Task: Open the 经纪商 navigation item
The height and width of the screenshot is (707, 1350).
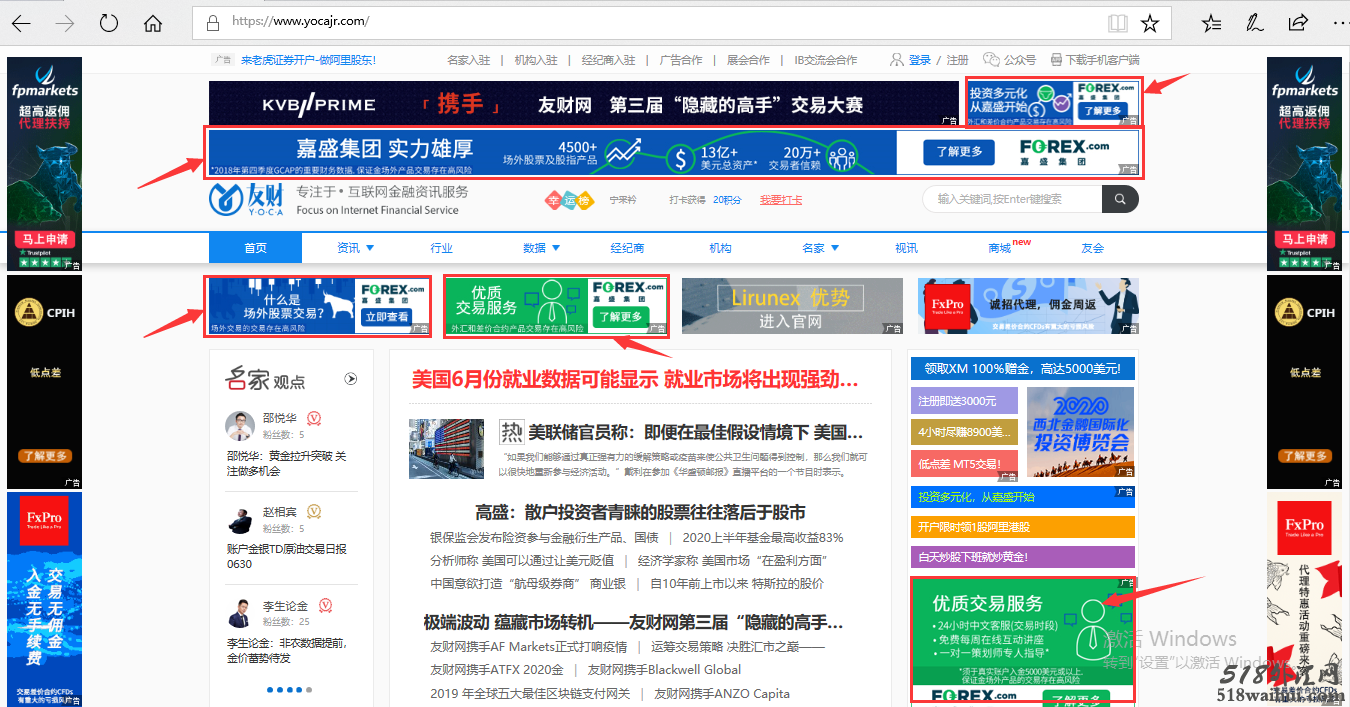Action: [x=627, y=248]
